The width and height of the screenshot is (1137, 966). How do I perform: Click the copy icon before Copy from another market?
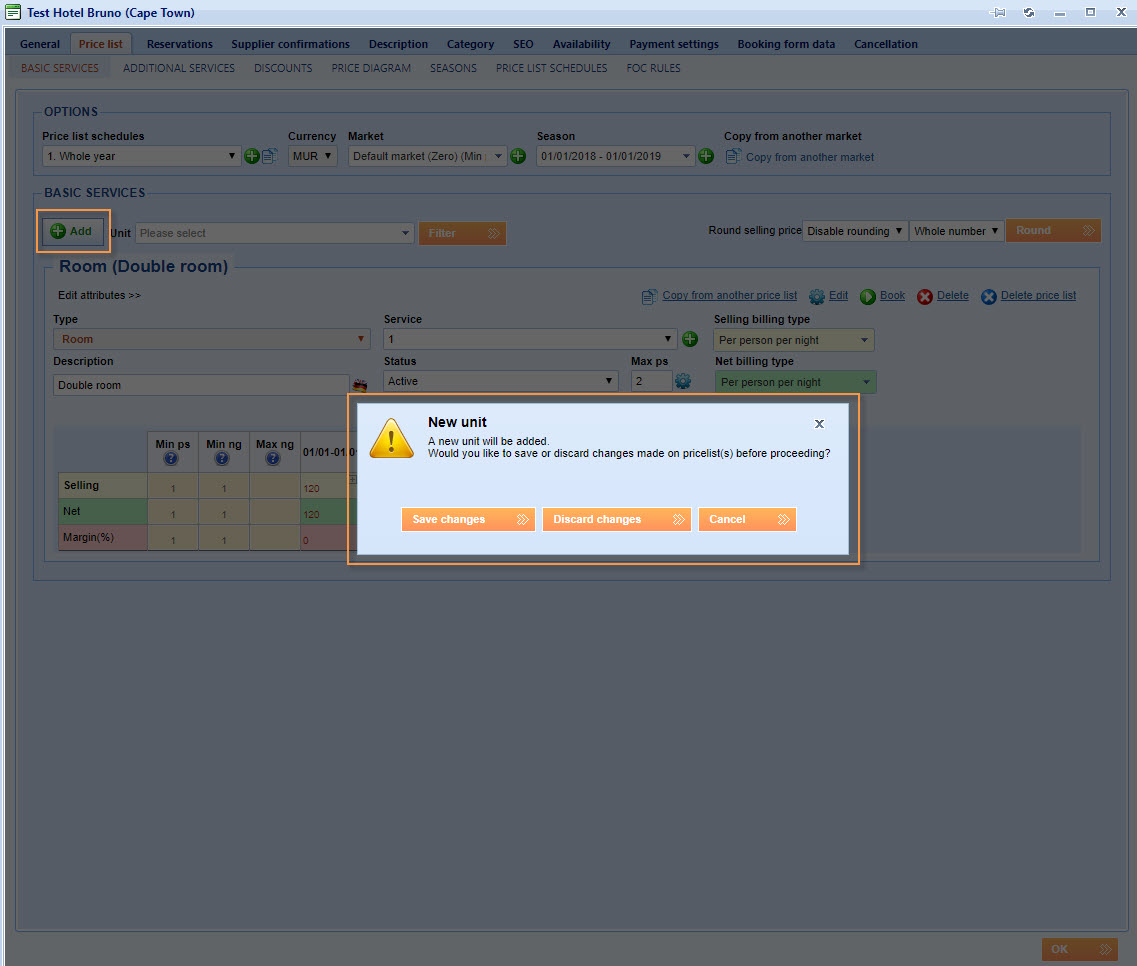tap(733, 157)
